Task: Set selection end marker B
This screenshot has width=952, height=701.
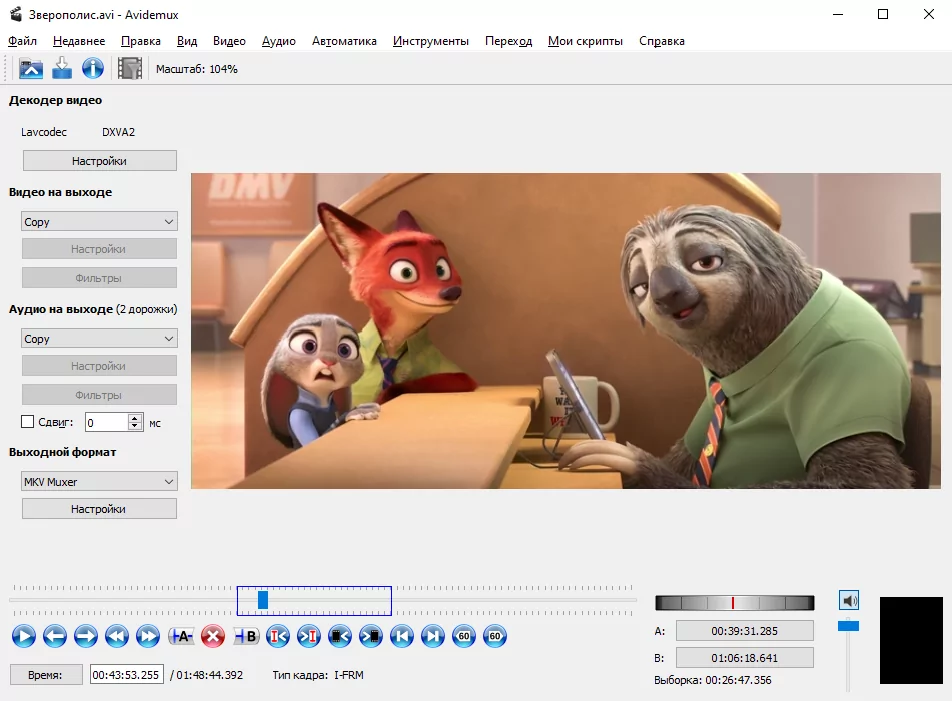Action: pyautogui.click(x=246, y=636)
